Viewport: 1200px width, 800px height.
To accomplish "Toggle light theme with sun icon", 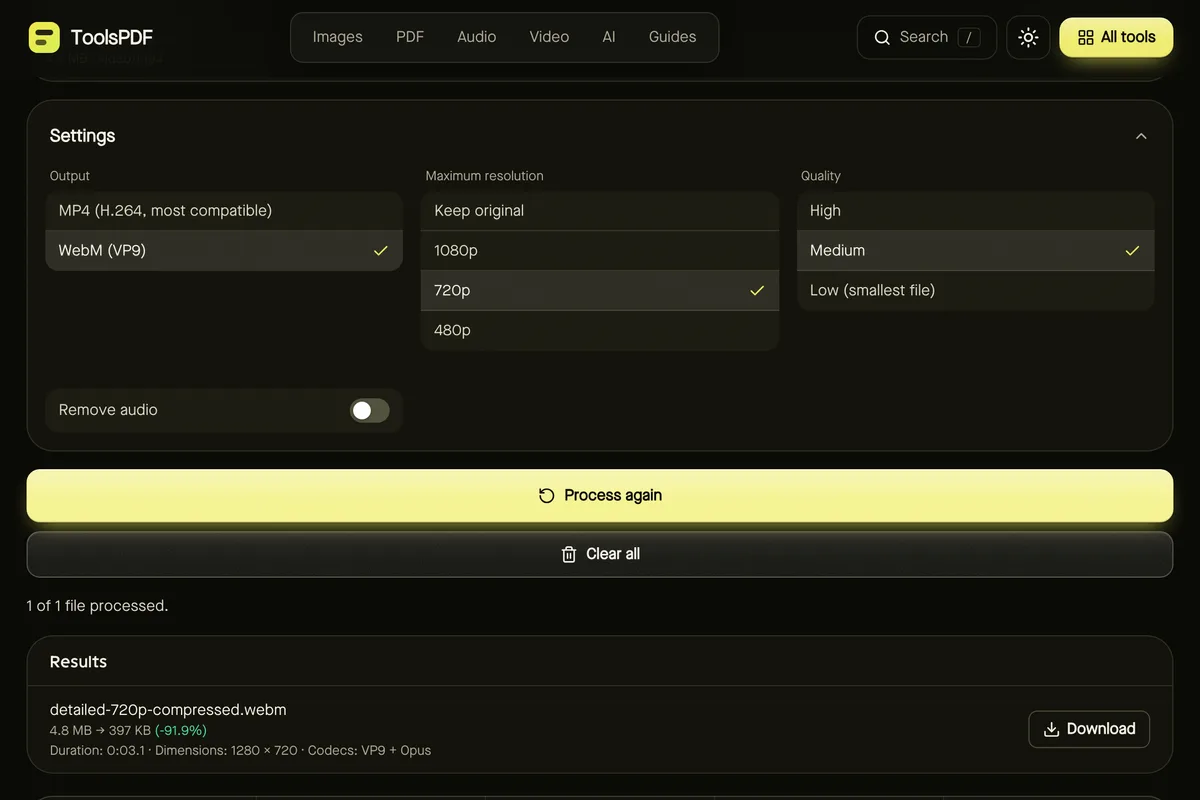I will [1028, 37].
